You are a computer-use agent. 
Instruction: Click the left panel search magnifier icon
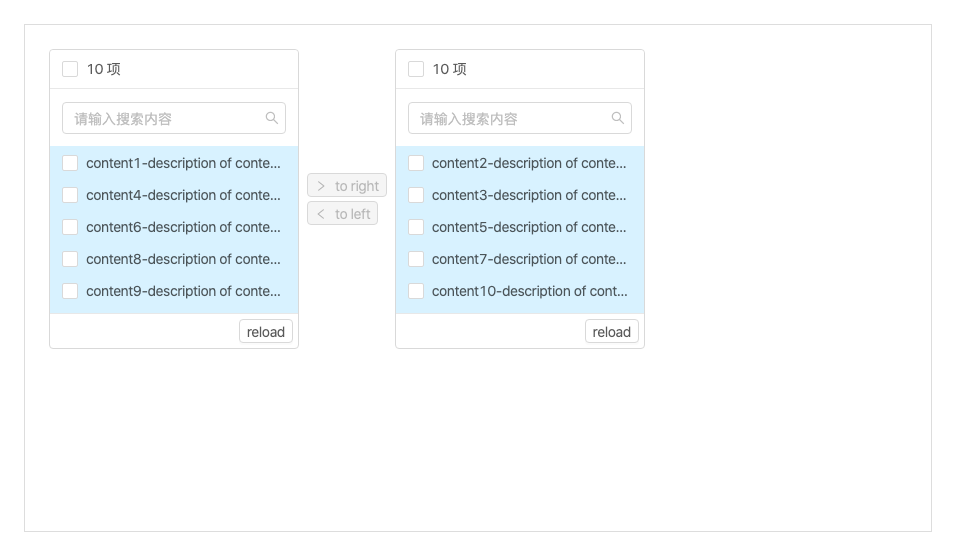pyautogui.click(x=271, y=118)
